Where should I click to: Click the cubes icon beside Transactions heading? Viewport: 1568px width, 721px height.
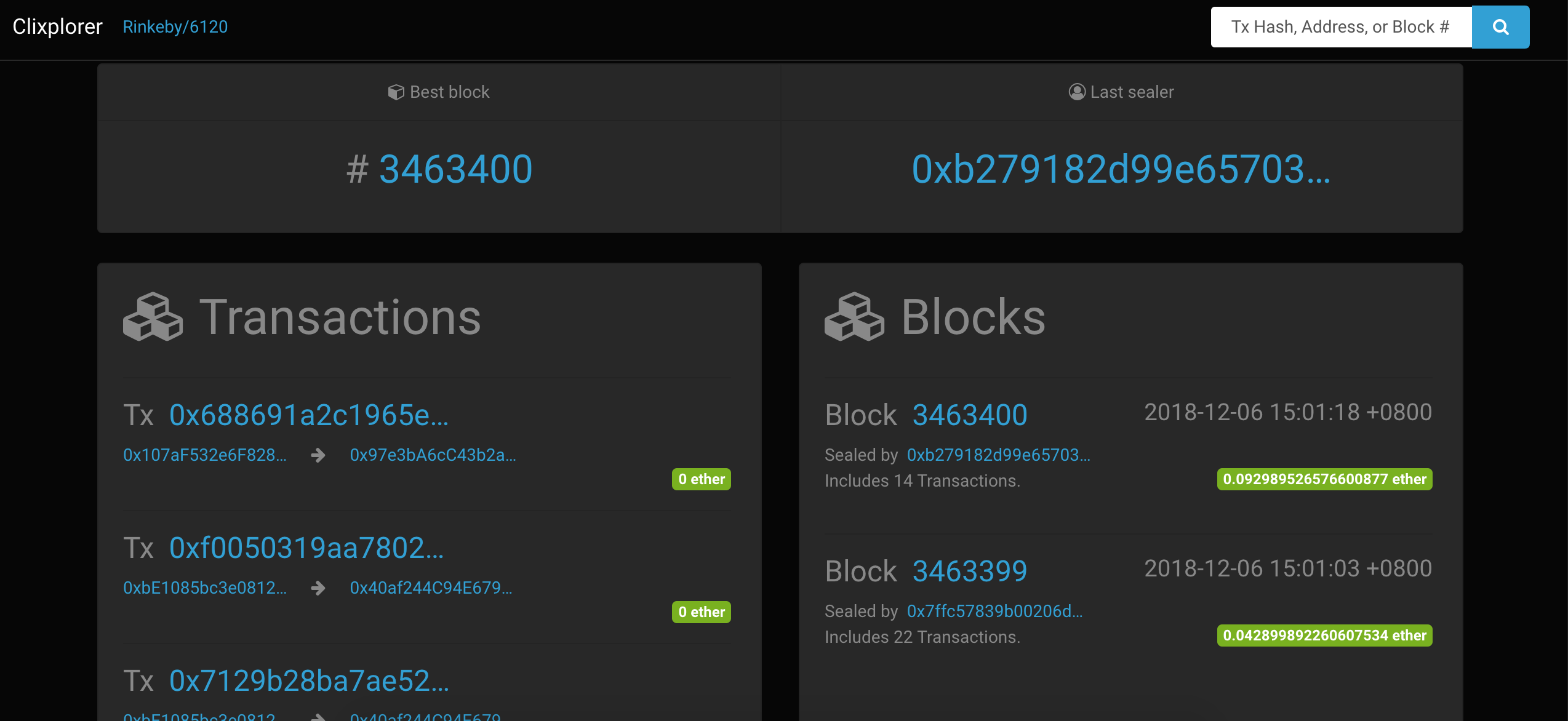pyautogui.click(x=153, y=317)
